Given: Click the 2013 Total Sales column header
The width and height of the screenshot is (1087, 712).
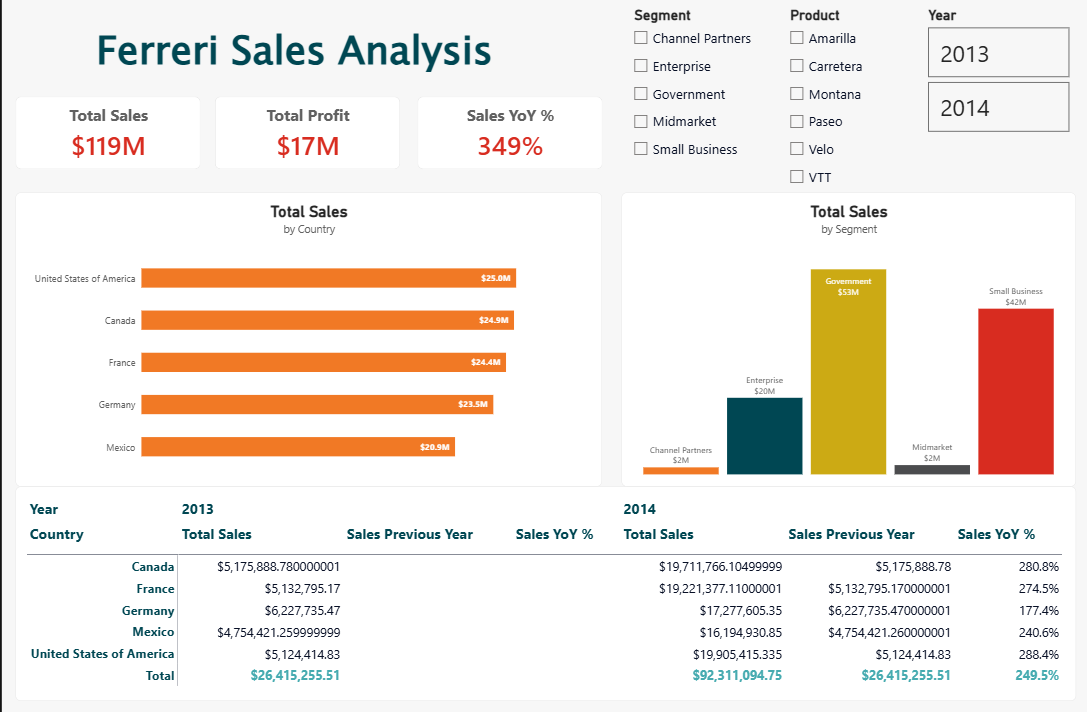Looking at the screenshot, I should pyautogui.click(x=216, y=535).
